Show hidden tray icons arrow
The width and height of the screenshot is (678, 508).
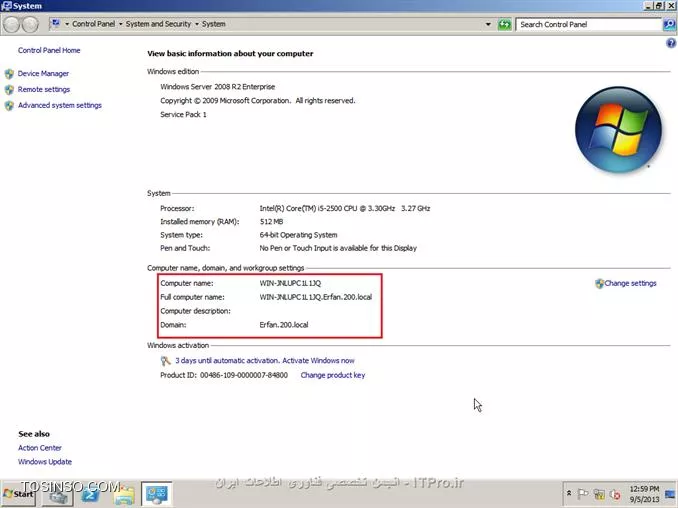[x=569, y=493]
